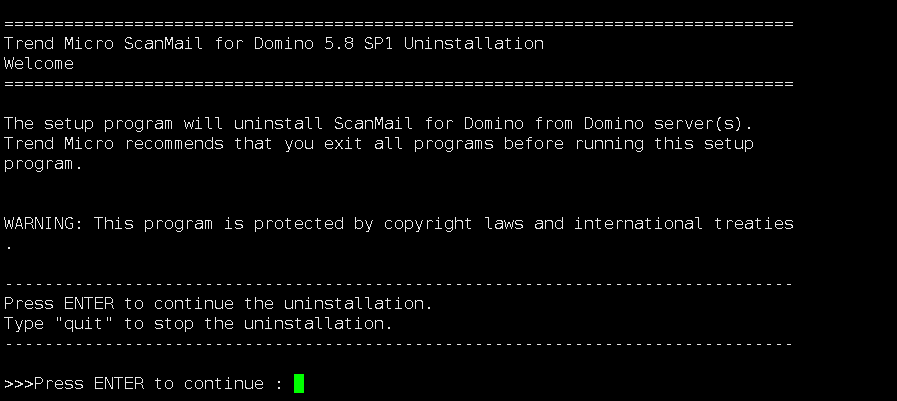Click the "The setup program will uninstall" line

377,124
